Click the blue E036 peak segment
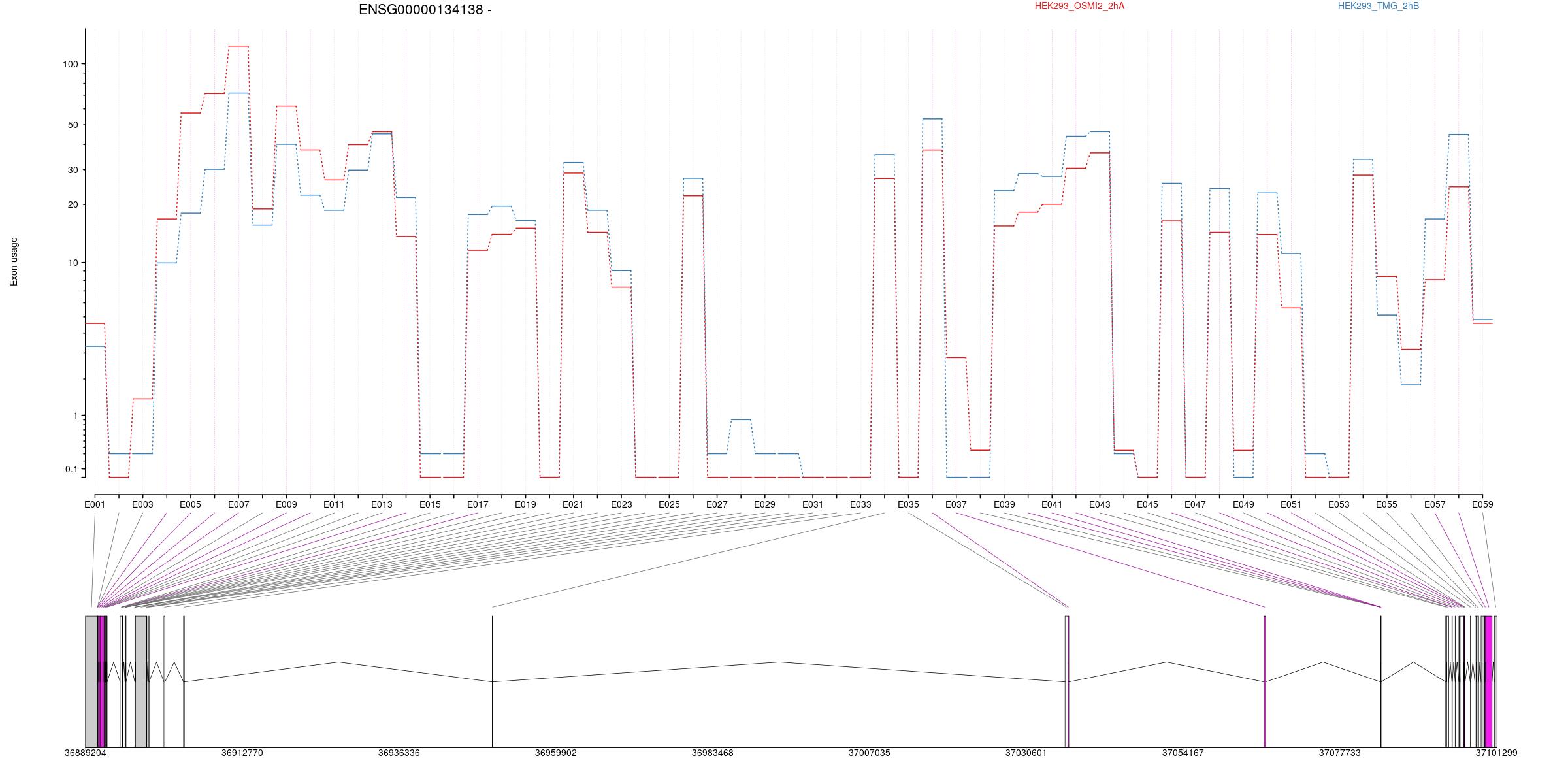The width and height of the screenshot is (1568, 784). pyautogui.click(x=932, y=119)
